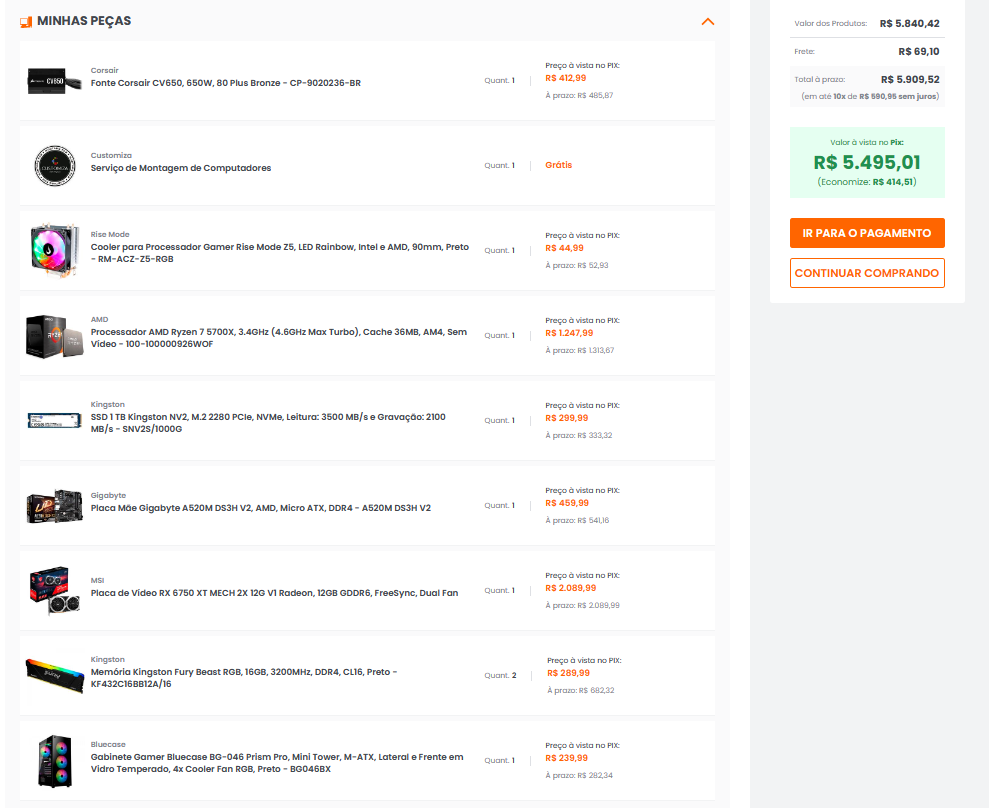Open the Serviço de Montagem de Computadores title

click(x=181, y=168)
